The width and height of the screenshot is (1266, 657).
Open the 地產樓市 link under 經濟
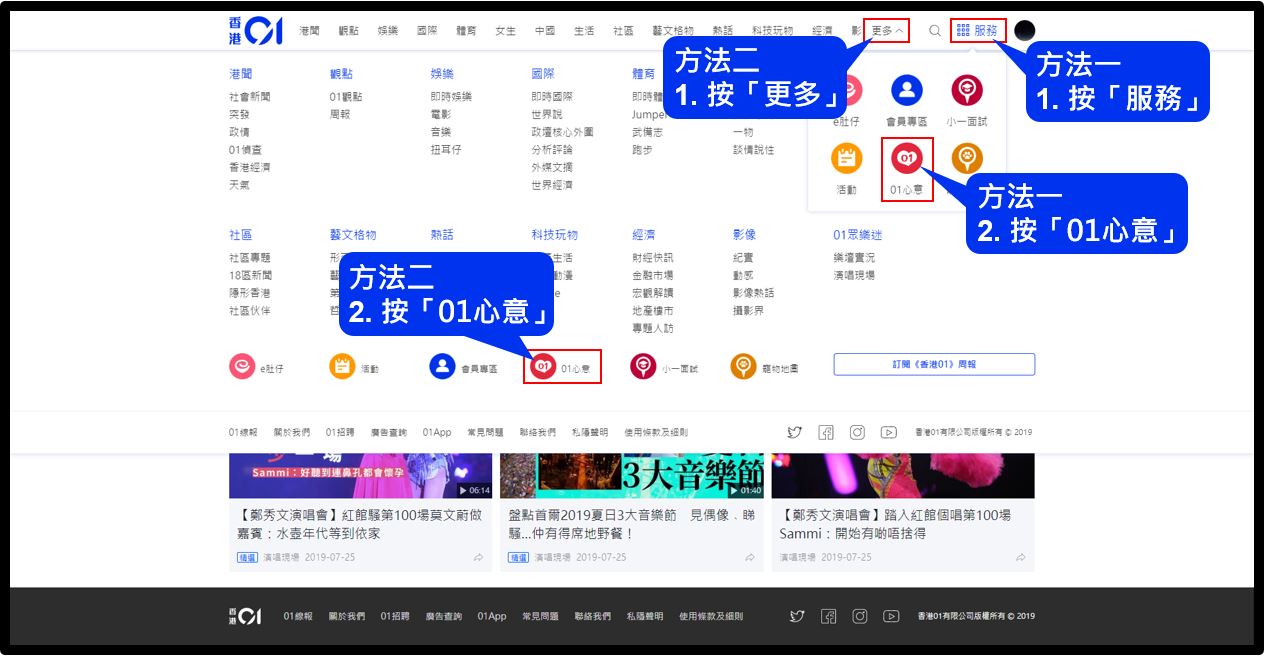(652, 311)
